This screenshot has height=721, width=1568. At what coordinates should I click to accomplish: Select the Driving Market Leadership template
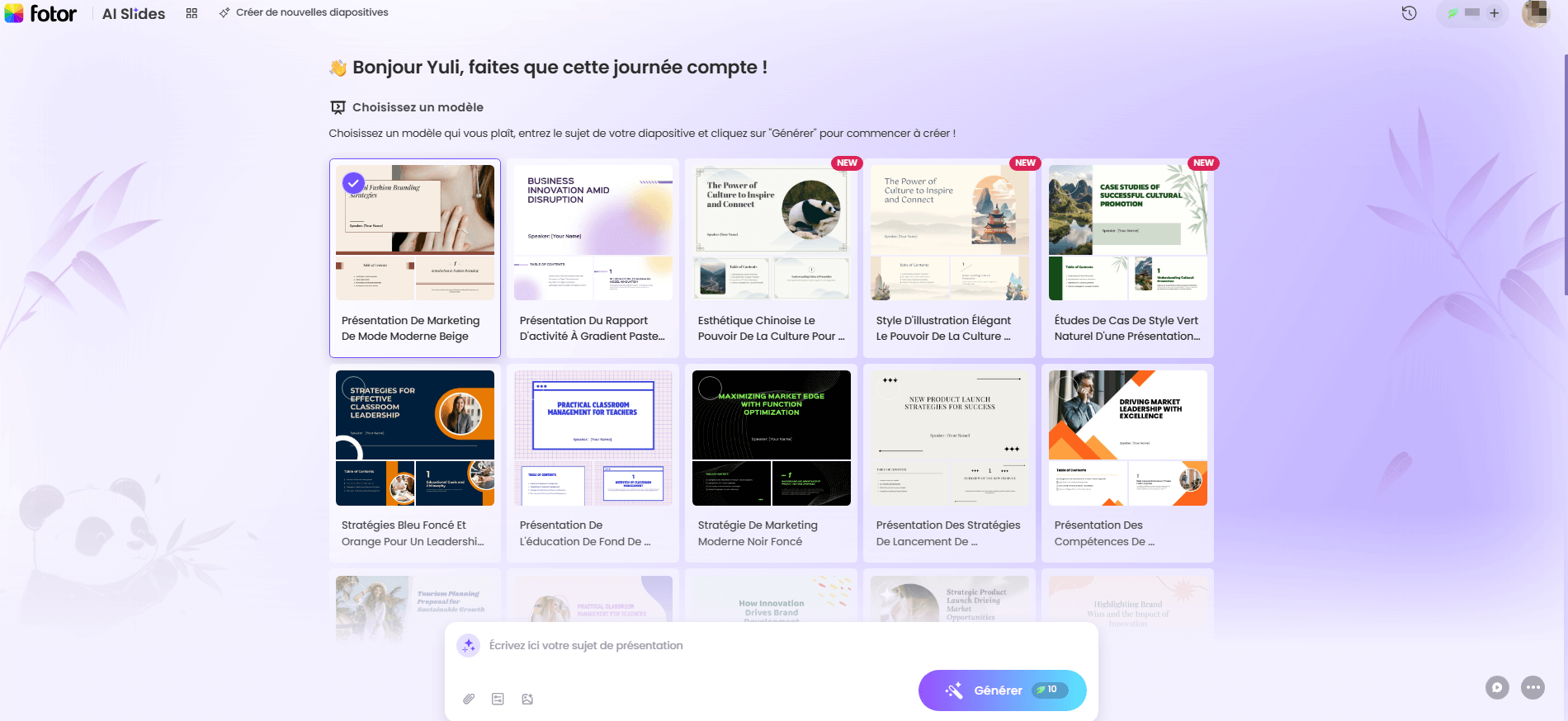pyautogui.click(x=1127, y=463)
